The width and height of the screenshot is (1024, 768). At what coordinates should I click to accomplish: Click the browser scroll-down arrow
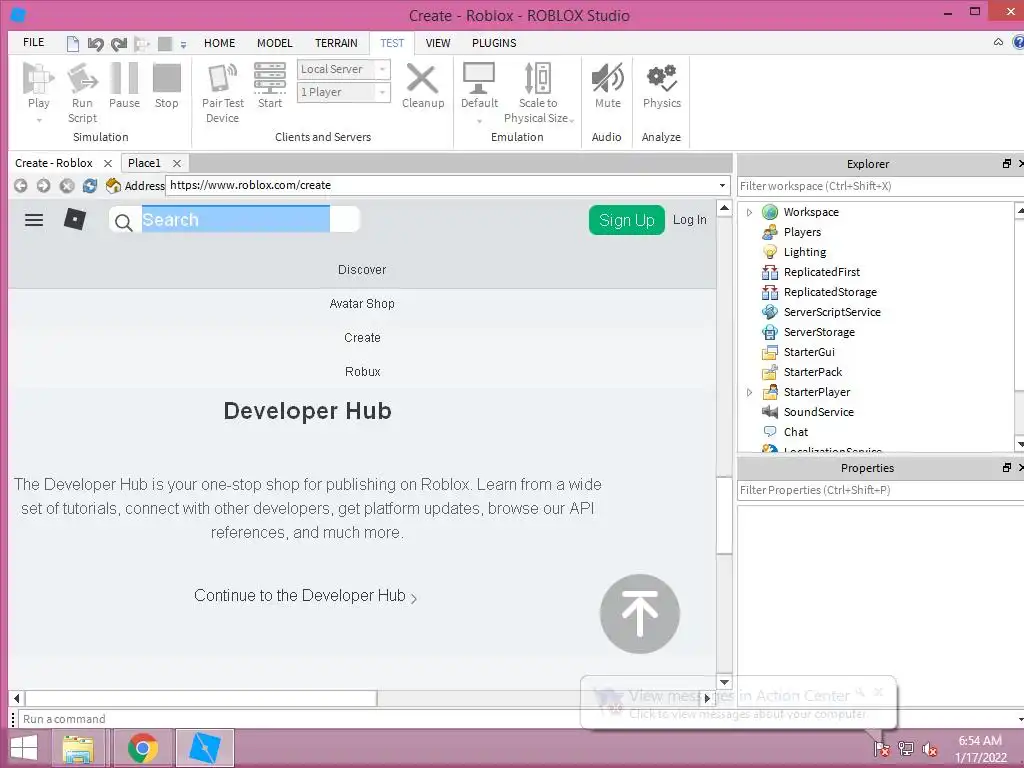[x=724, y=682]
